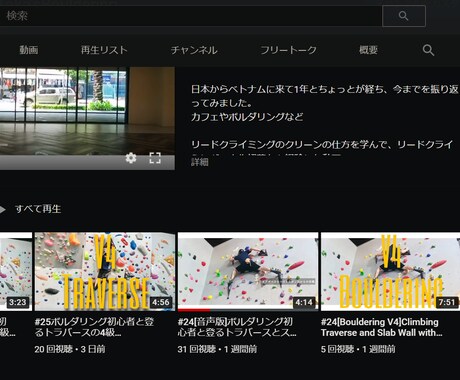Focus the 検索 search input field
Image resolution: width=460 pixels, height=380 pixels.
[191, 16]
